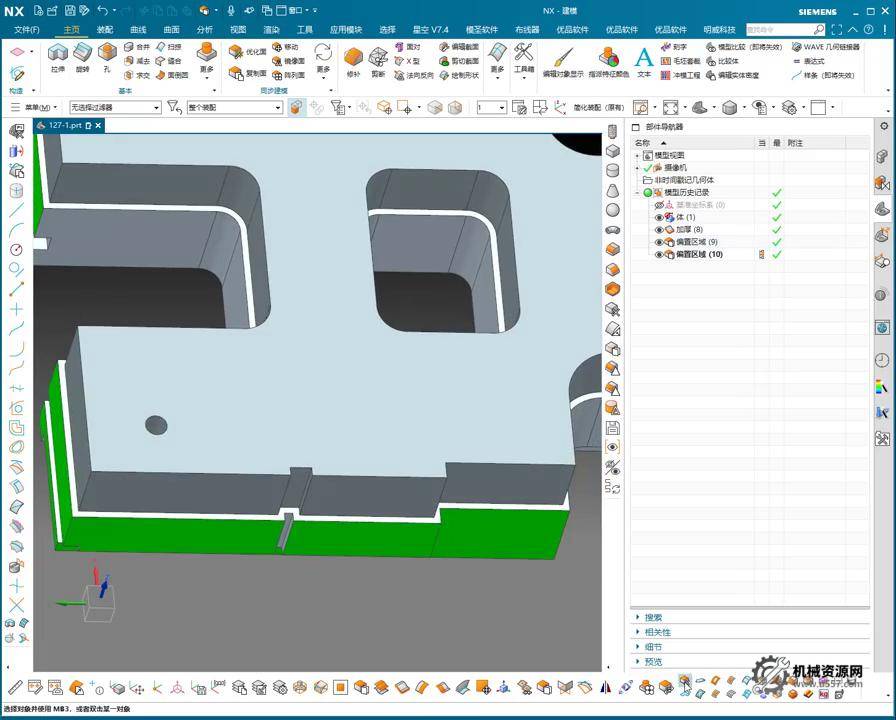Open the selection filter dropdown 无选择过滤器
This screenshot has width=896, height=720.
coord(114,107)
